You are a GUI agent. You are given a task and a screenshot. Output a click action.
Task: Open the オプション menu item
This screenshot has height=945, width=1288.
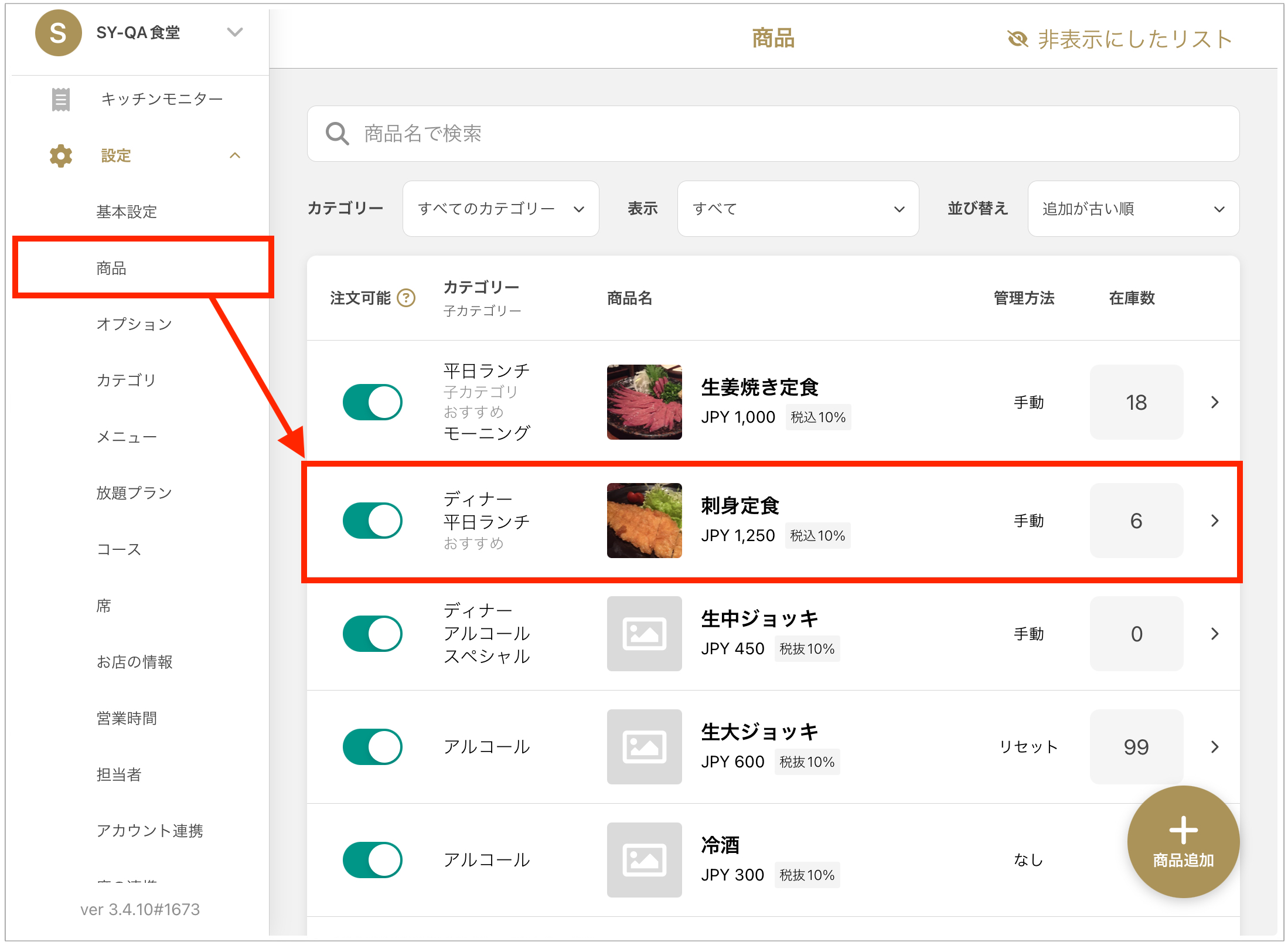134,324
